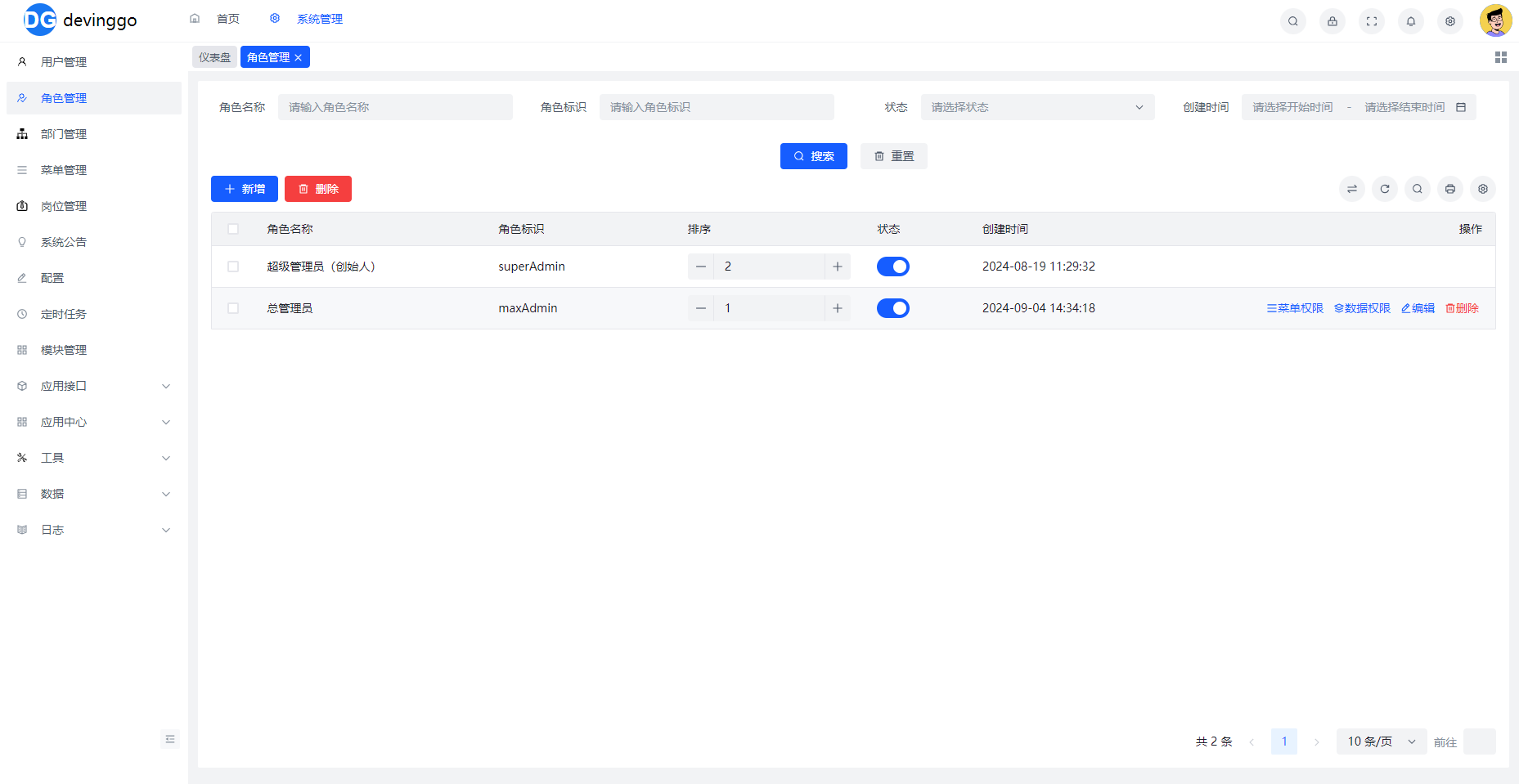Screen dimensions: 1519x784
Task: Select 系统管理 in top navigation
Action: [307, 19]
